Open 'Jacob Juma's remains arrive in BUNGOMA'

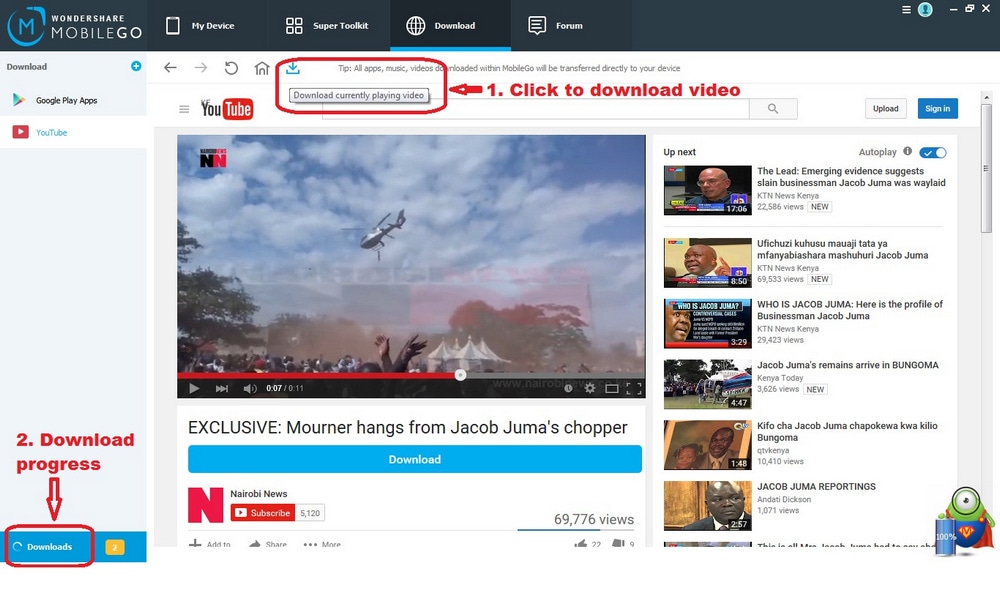pyautogui.click(x=848, y=365)
